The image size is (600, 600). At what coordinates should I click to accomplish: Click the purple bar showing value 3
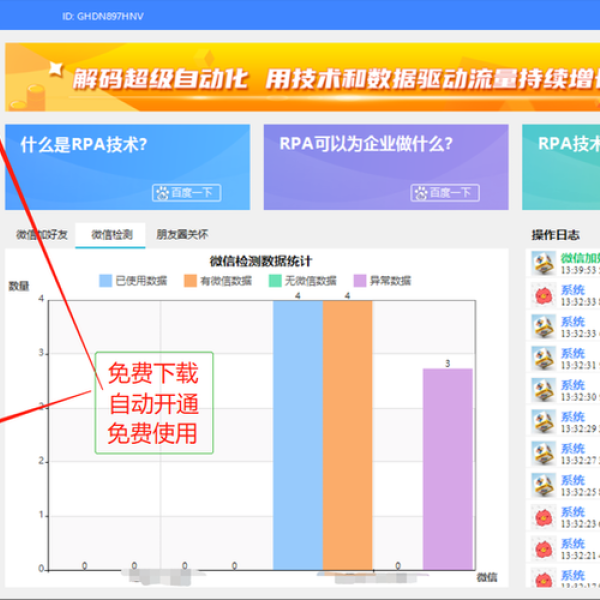tap(447, 468)
